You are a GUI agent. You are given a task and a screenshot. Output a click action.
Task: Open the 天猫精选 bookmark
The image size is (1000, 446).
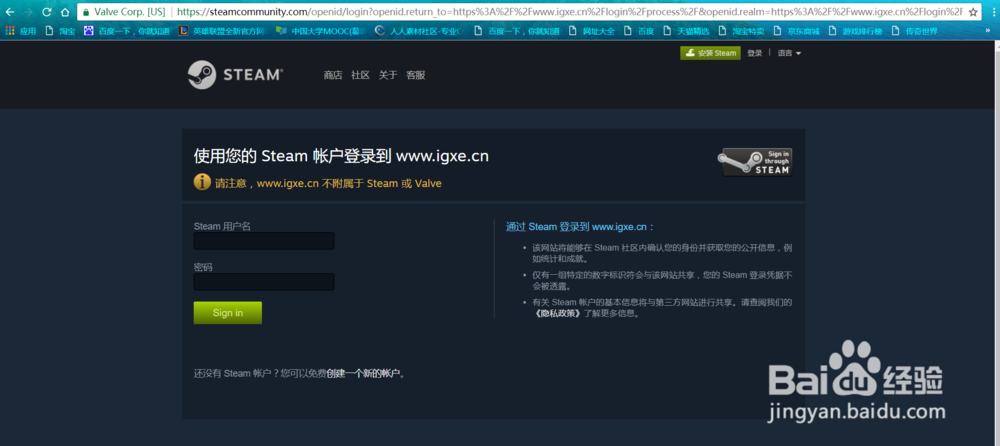pos(686,31)
